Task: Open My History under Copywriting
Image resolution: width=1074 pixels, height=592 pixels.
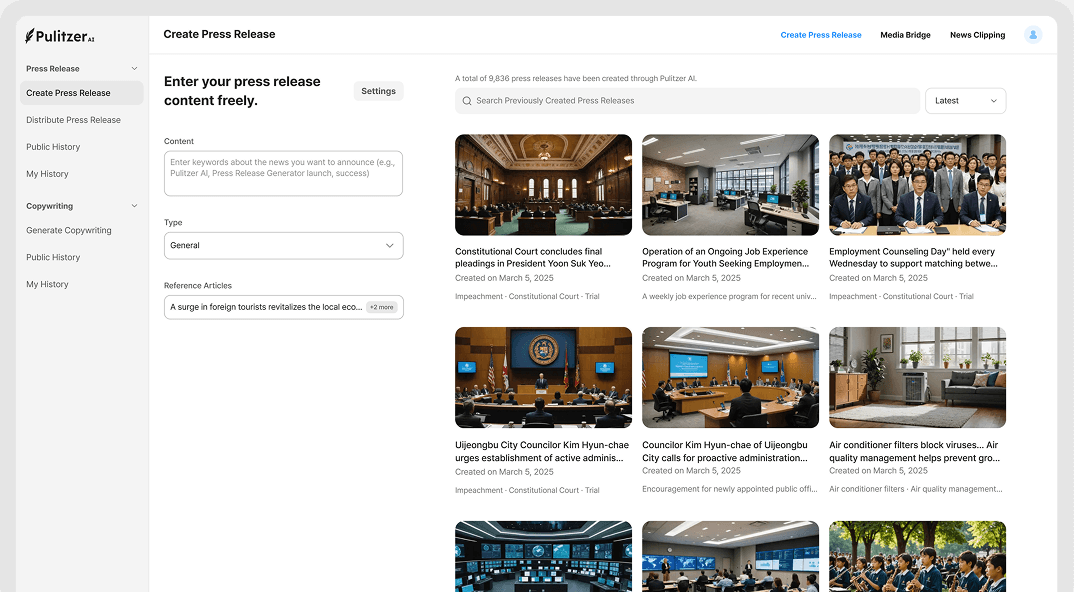Action: point(47,284)
